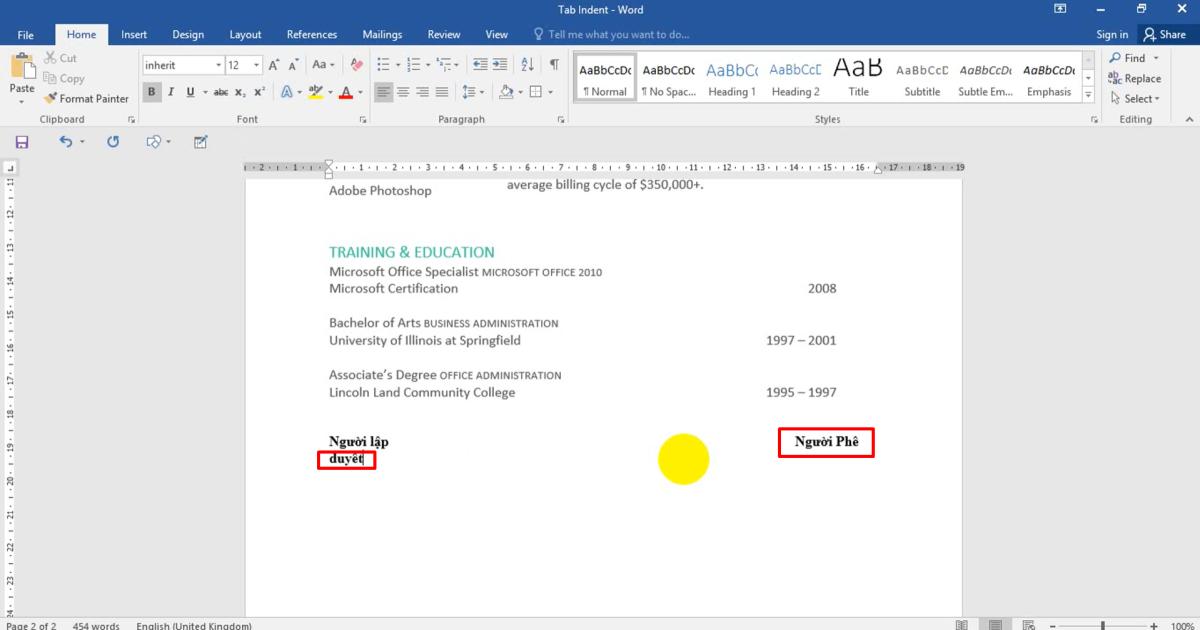The height and width of the screenshot is (630, 1200).
Task: Expand the font size dropdown
Action: 257,65
